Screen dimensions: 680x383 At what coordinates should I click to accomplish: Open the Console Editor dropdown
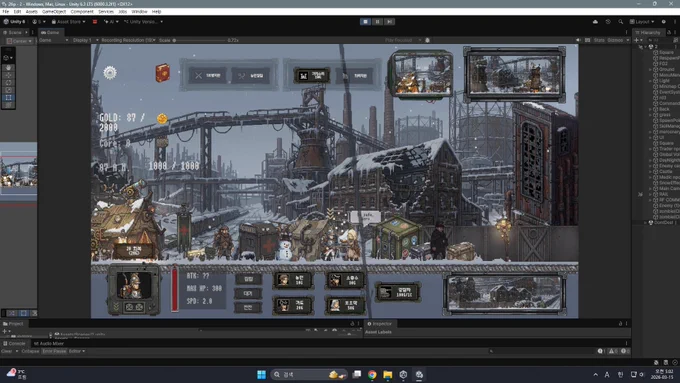[76, 351]
